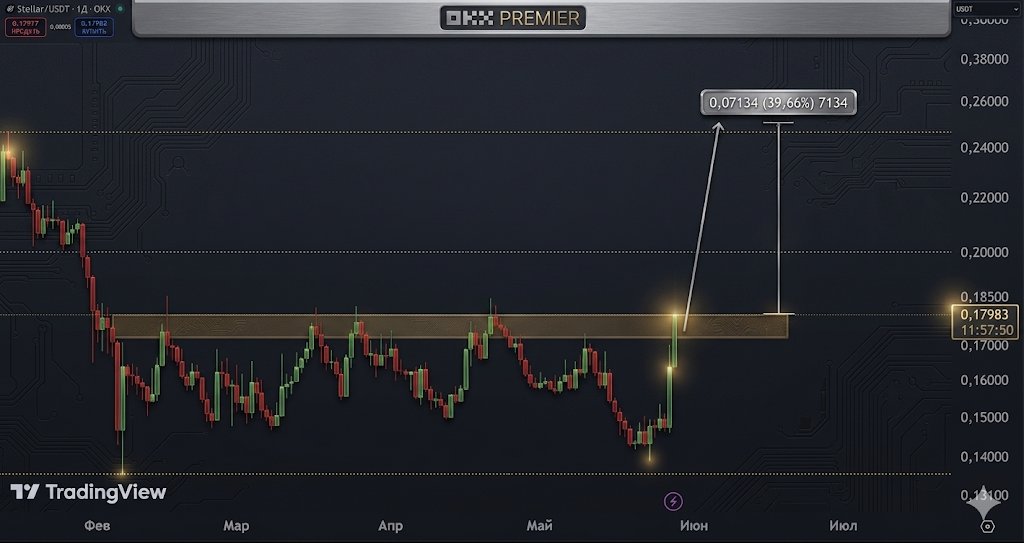The width and height of the screenshot is (1024, 543).
Task: Click the 0,38000 price scale label
Action: pyautogui.click(x=984, y=59)
